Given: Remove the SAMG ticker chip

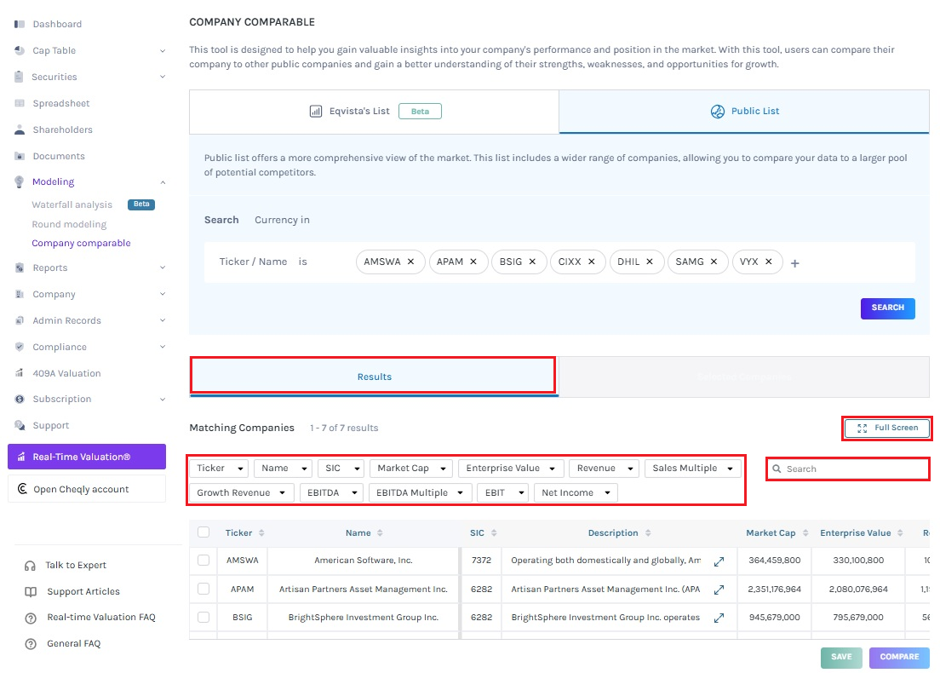Looking at the screenshot, I should pos(714,262).
